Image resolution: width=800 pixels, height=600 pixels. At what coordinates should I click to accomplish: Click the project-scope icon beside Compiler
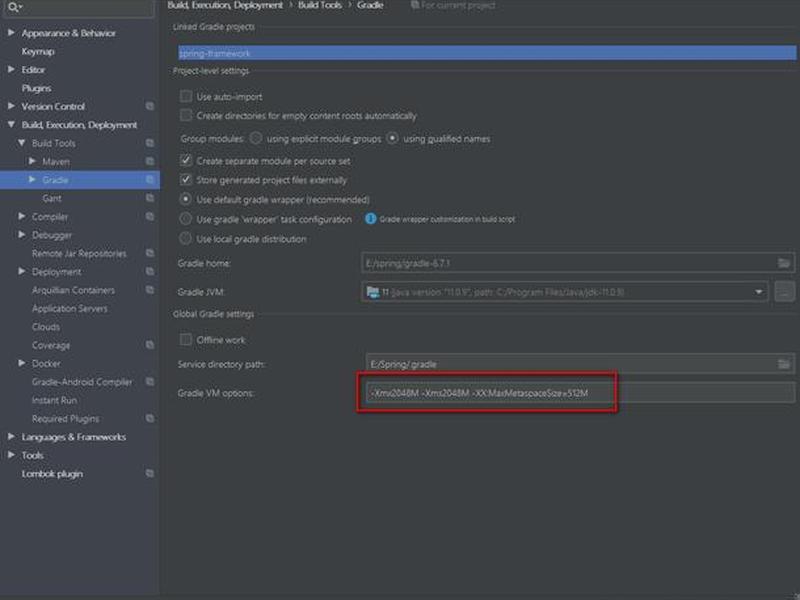[x=149, y=216]
